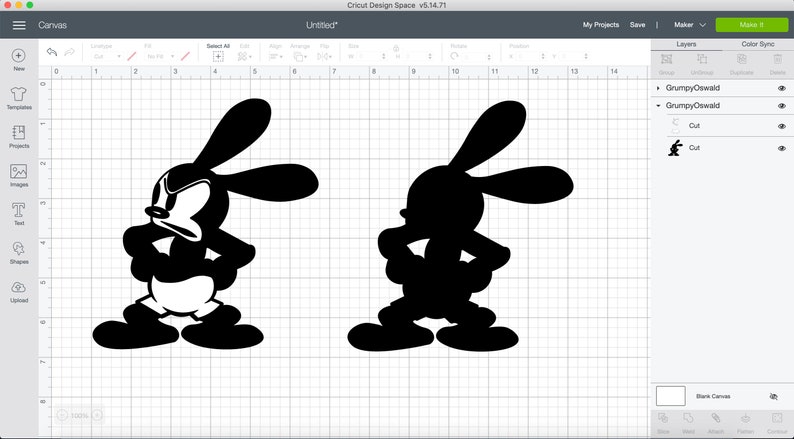Open the Fill dropdown
The height and width of the screenshot is (439, 794).
161,56
